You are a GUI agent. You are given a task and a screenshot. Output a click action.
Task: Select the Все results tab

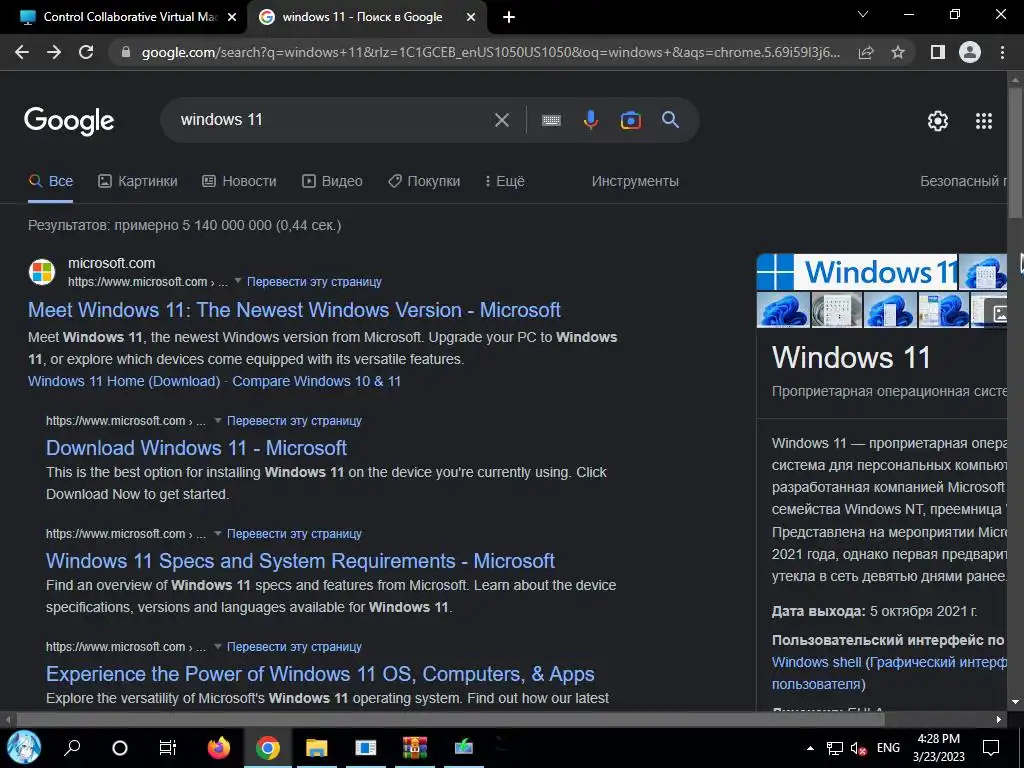tap(51, 181)
